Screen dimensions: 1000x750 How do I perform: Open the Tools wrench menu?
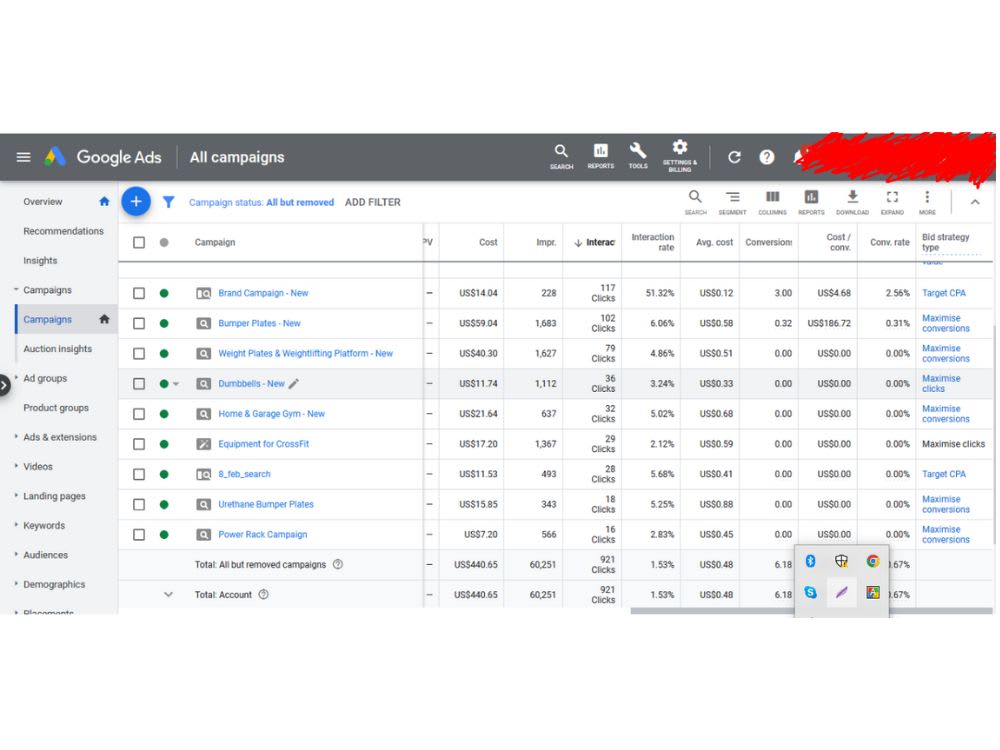click(638, 156)
